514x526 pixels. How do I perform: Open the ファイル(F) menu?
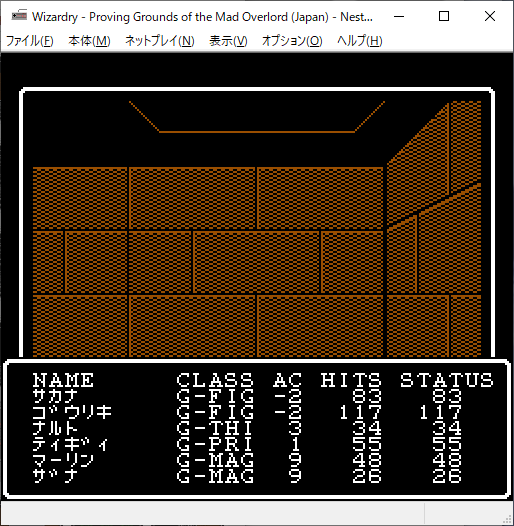30,41
